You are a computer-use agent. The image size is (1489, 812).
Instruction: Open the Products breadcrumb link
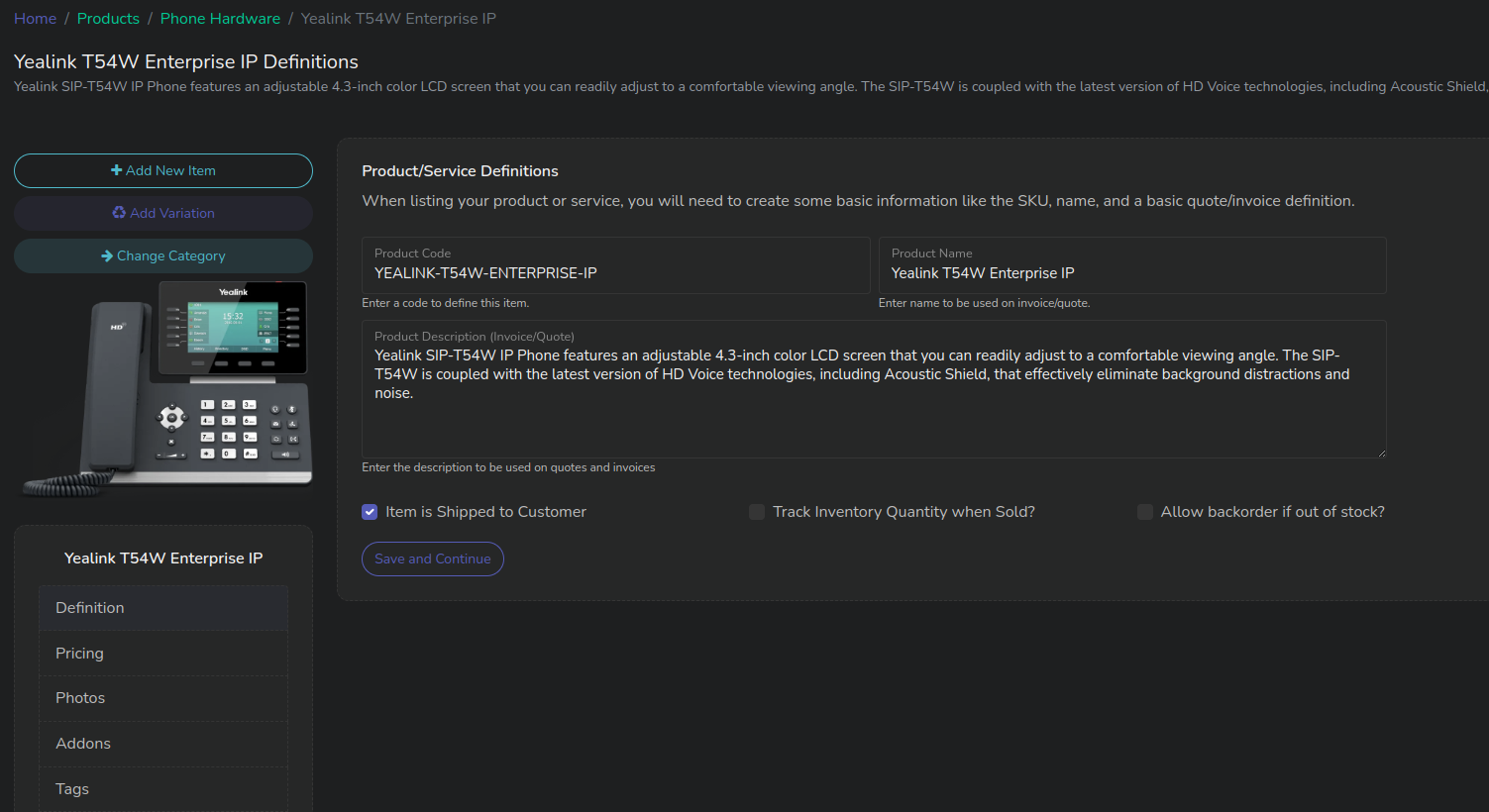tap(108, 19)
